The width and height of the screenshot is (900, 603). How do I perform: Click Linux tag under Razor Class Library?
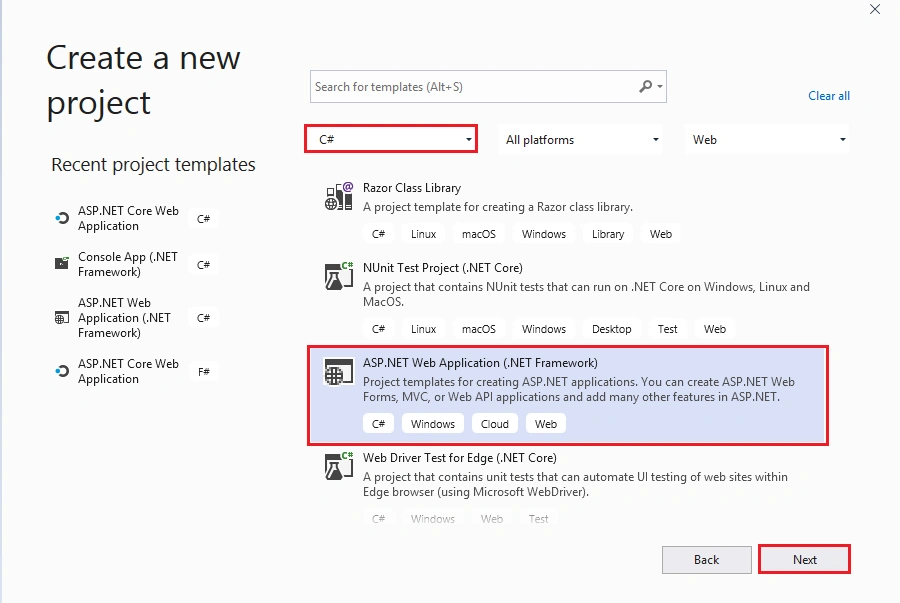pos(424,234)
